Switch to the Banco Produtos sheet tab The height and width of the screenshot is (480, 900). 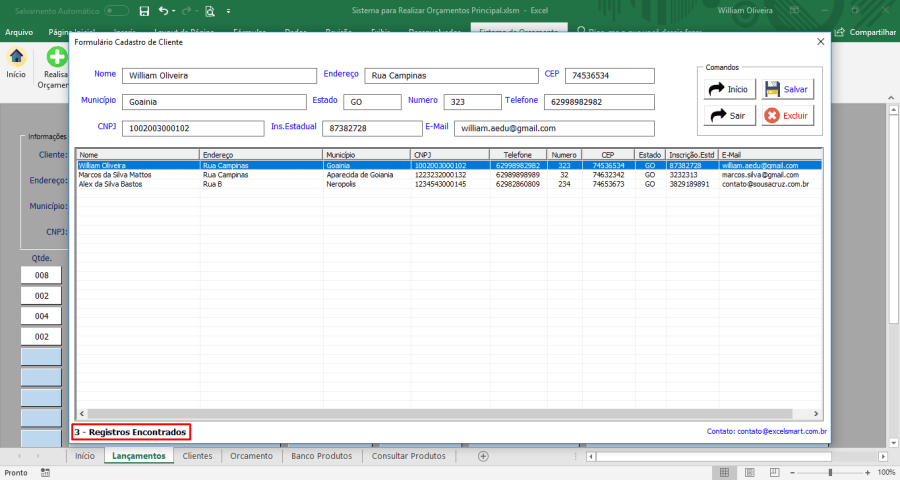(321, 456)
